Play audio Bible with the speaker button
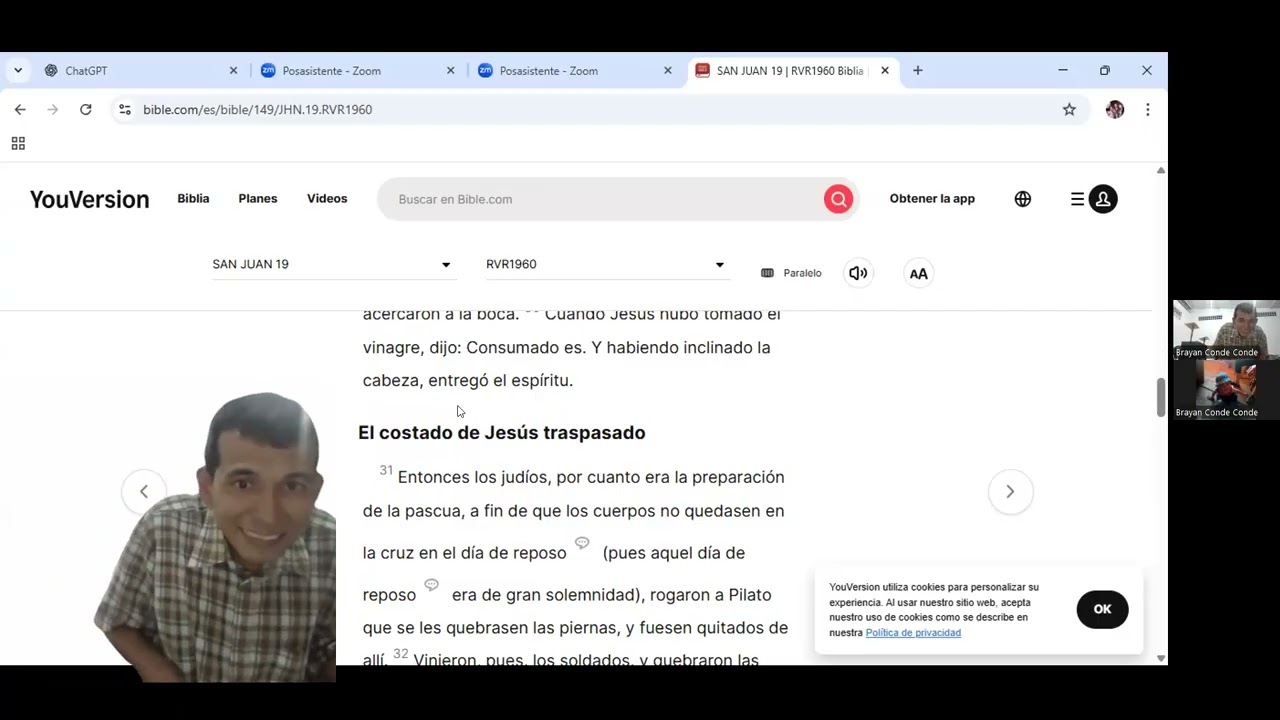The height and width of the screenshot is (720, 1280). coord(858,273)
